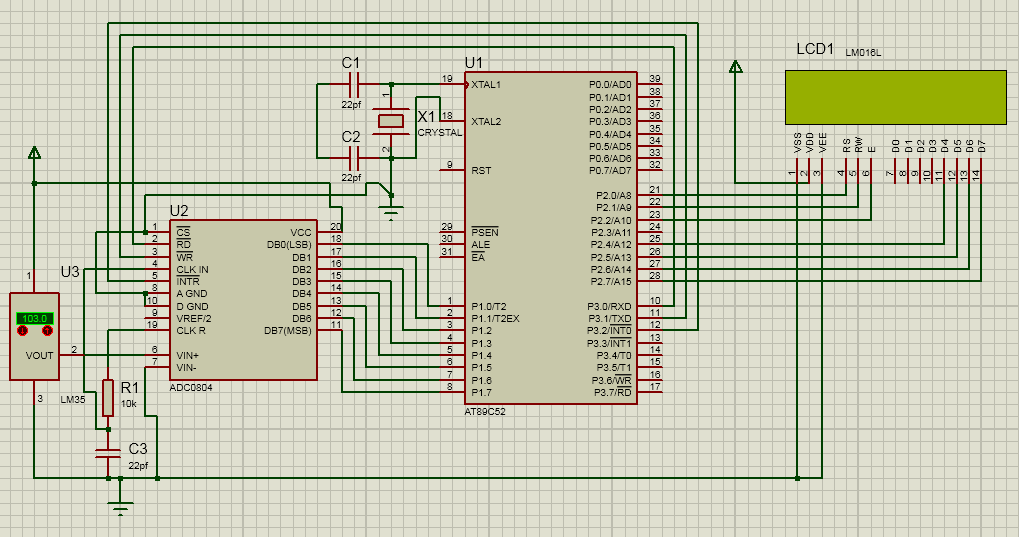Click the ground symbol under the crystal
Image resolution: width=1019 pixels, height=537 pixels.
(x=391, y=211)
